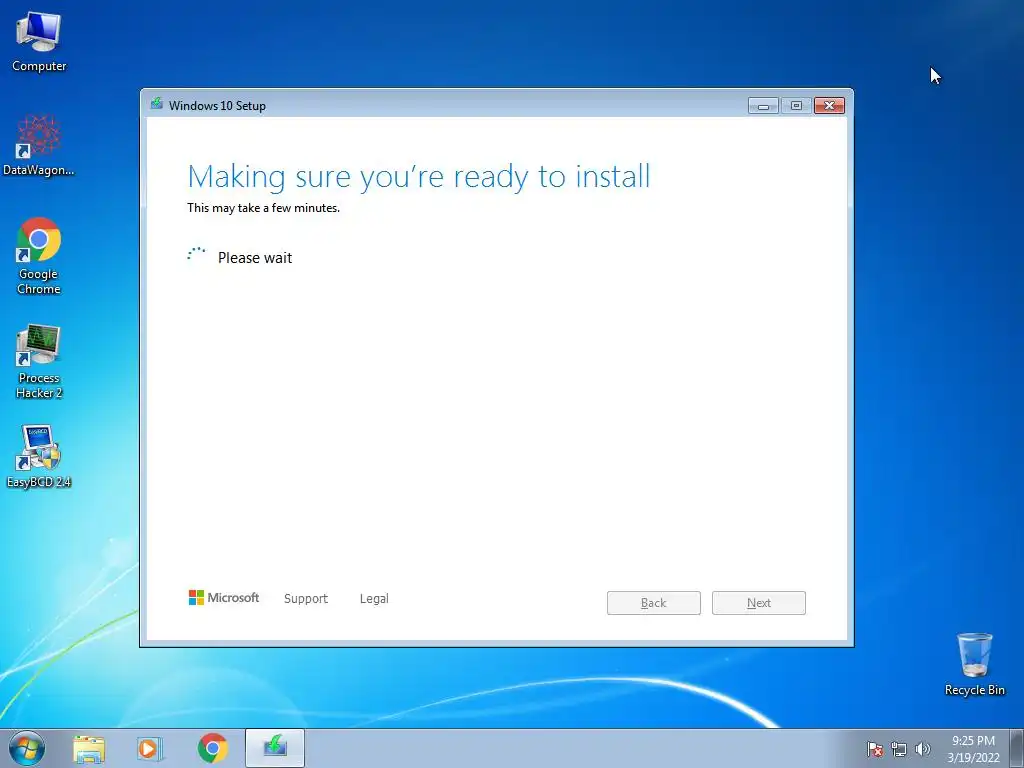Open the Computer desktop icon
The width and height of the screenshot is (1024, 768).
click(x=39, y=40)
